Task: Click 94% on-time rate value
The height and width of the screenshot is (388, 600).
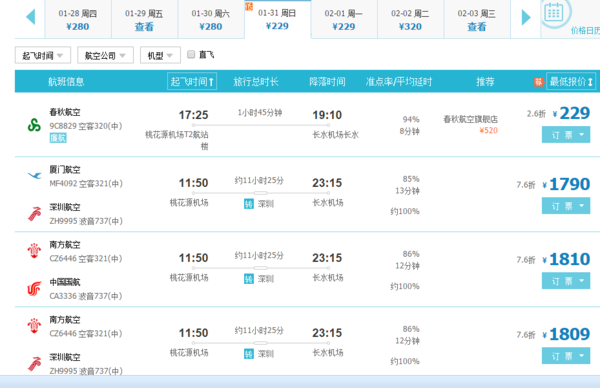Action: (x=411, y=119)
